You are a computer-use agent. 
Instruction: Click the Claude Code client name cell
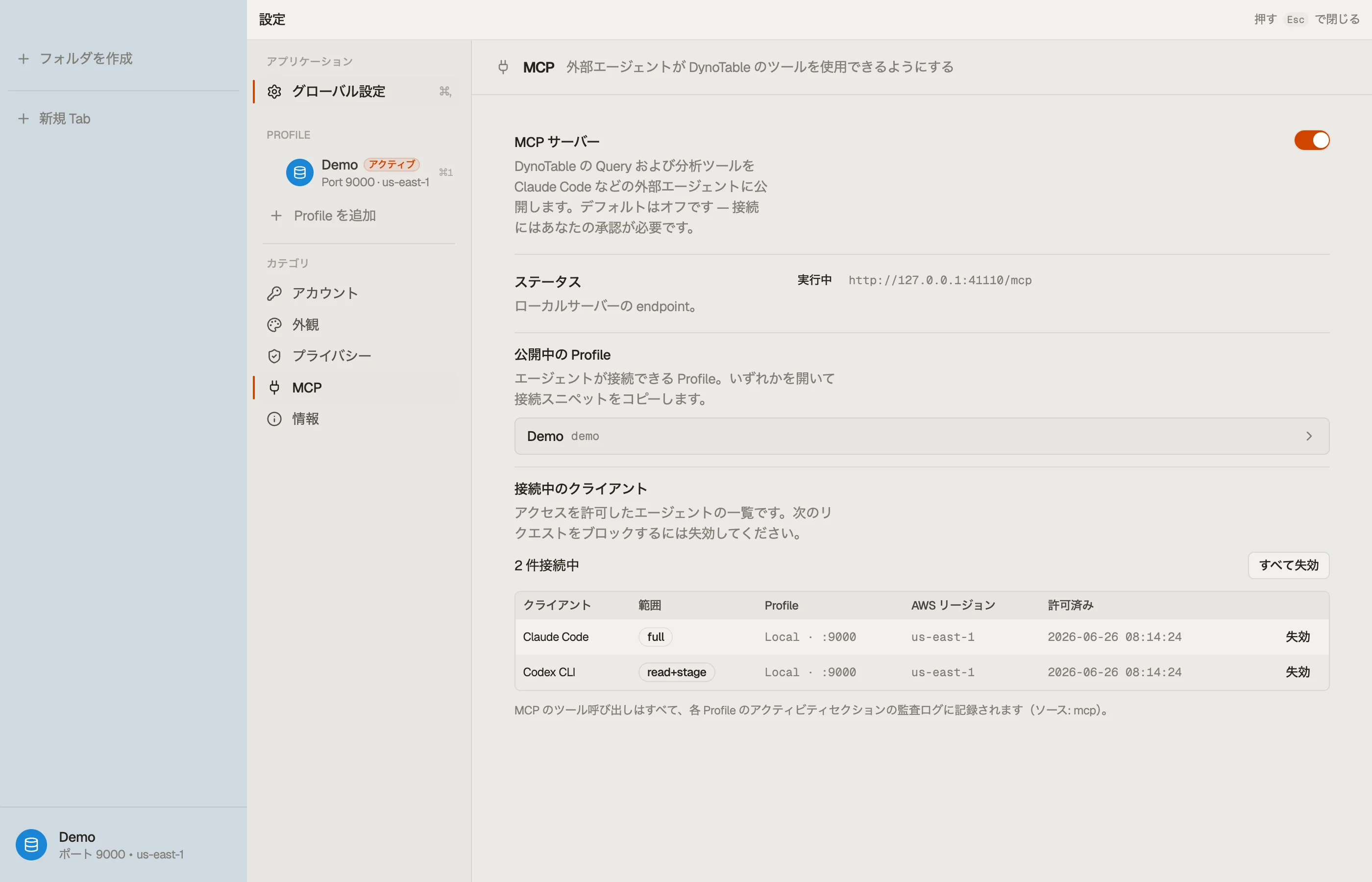click(x=556, y=637)
